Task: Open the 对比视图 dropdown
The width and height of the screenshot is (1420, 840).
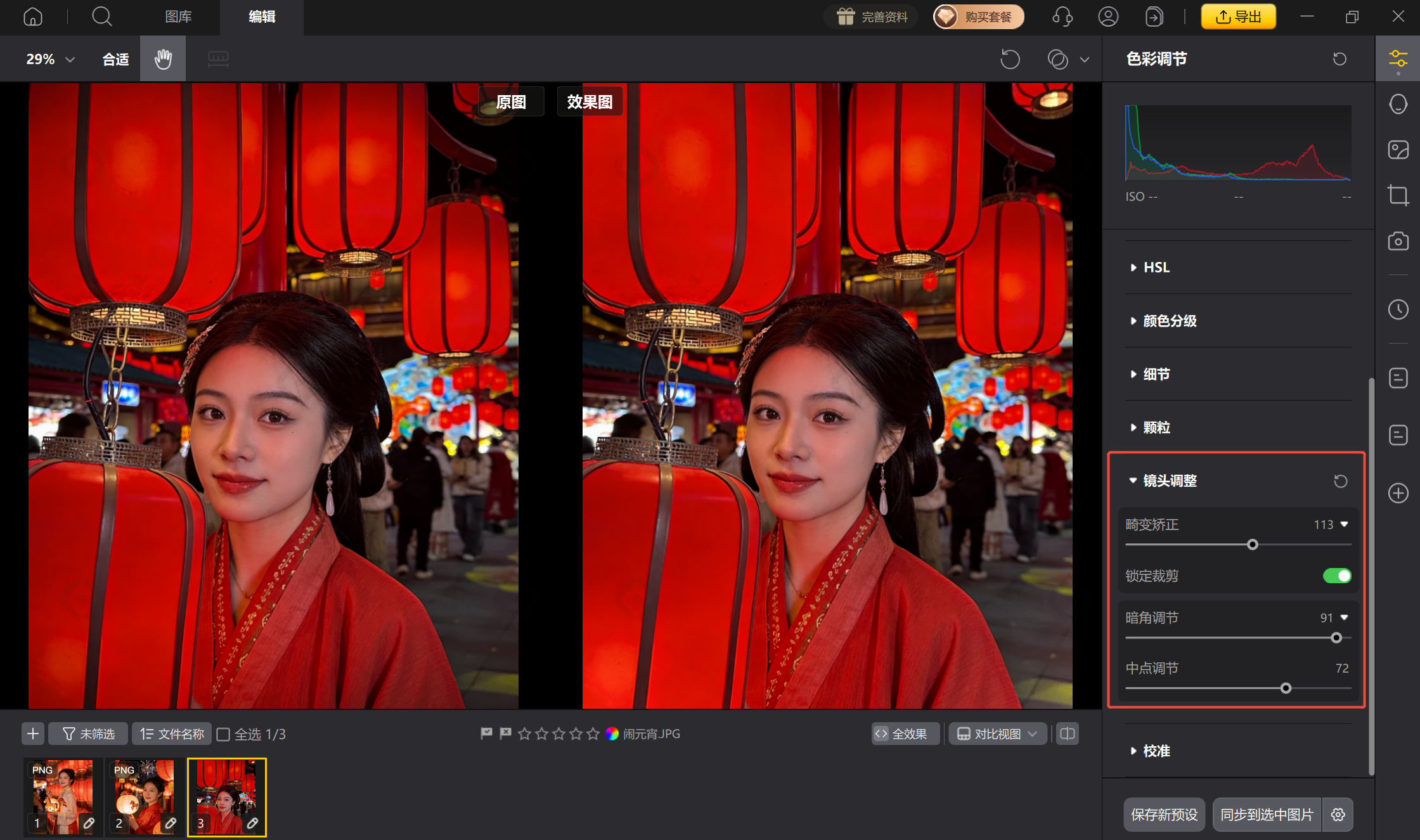Action: 997,733
